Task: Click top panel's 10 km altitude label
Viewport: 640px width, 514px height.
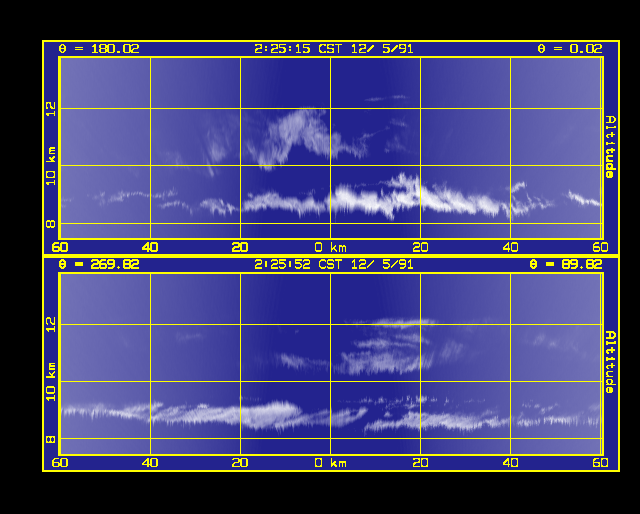Action: point(51,166)
